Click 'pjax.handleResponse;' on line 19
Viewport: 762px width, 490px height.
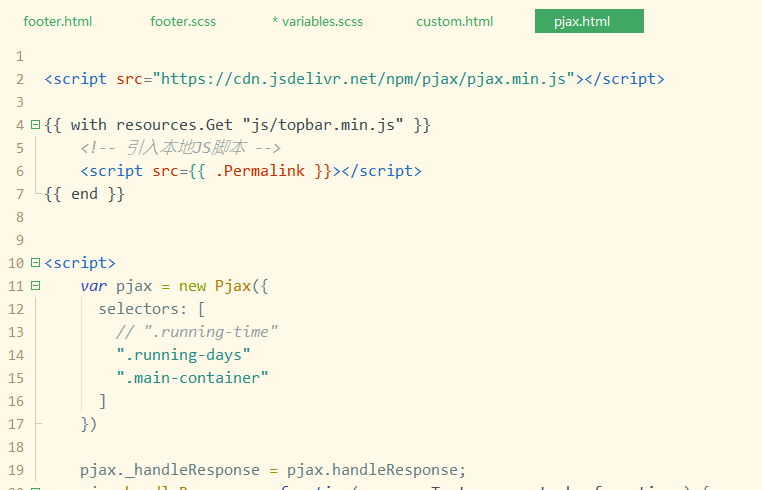pyautogui.click(x=376, y=470)
